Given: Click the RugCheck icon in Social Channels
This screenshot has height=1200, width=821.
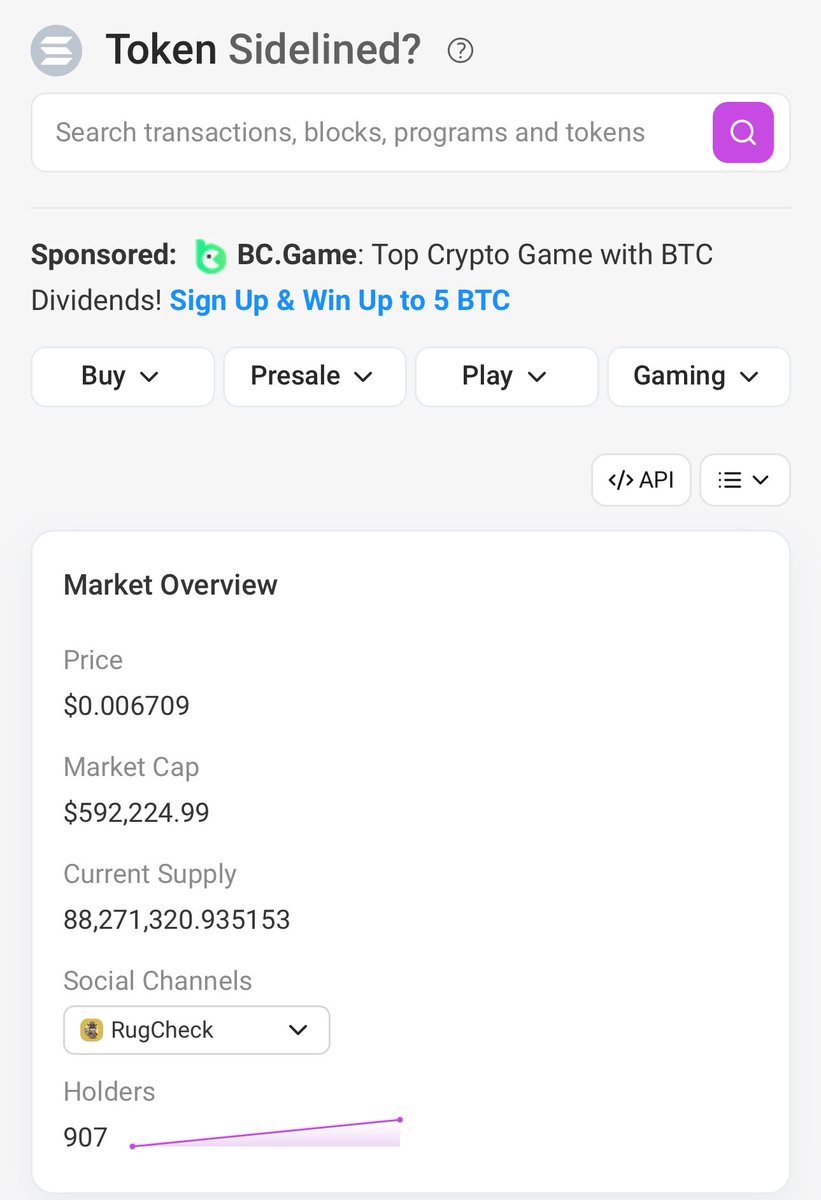Looking at the screenshot, I should click(92, 1030).
